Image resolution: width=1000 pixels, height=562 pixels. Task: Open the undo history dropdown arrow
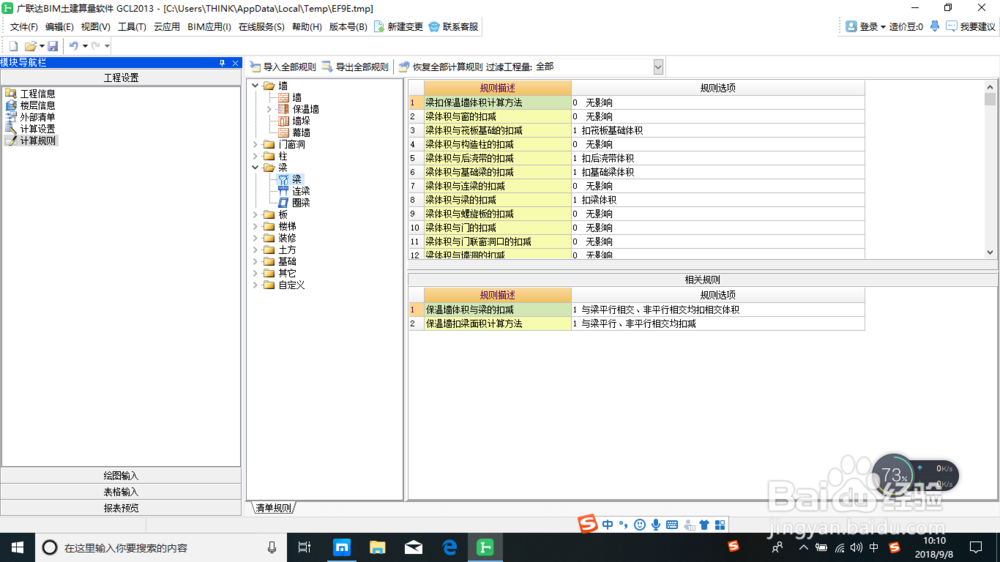tap(85, 46)
